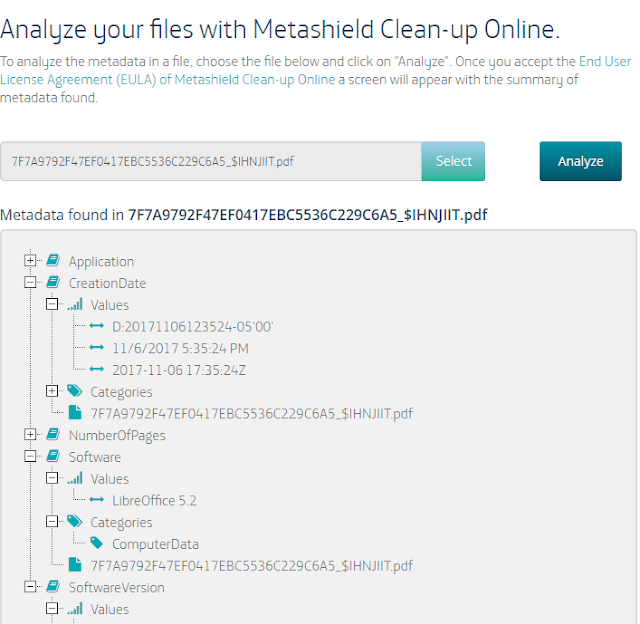This screenshot has width=640, height=624.
Task: Click the book icon beside SoftwareVersion
Action: coord(53,586)
